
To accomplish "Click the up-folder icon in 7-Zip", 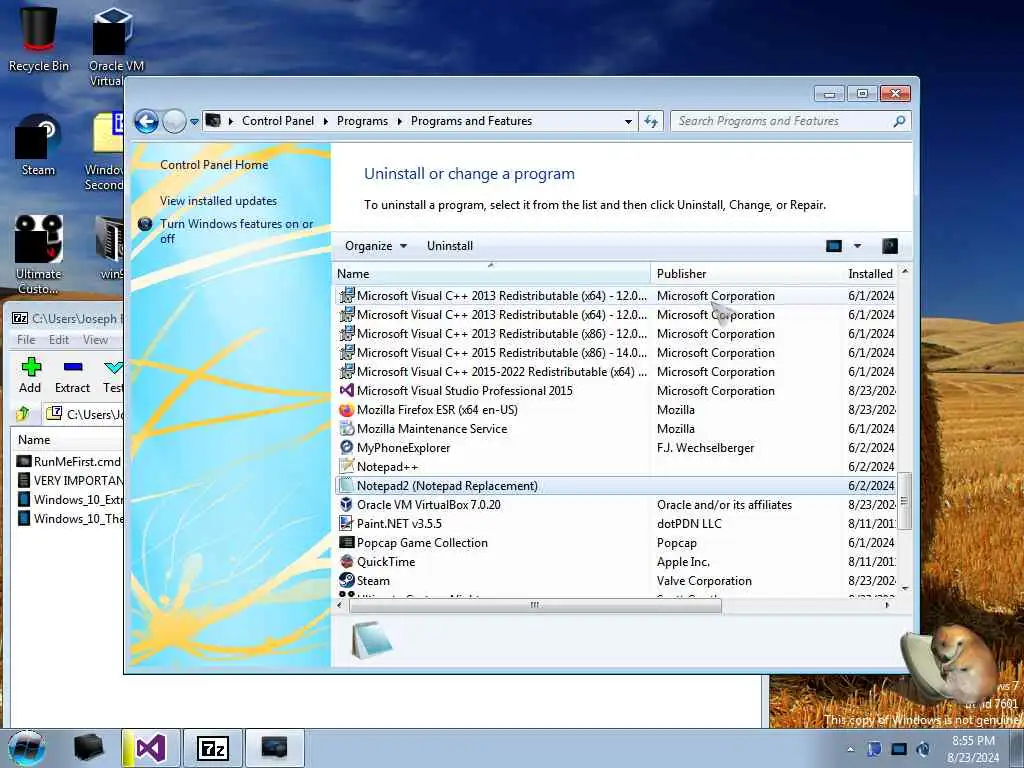I will (24, 413).
